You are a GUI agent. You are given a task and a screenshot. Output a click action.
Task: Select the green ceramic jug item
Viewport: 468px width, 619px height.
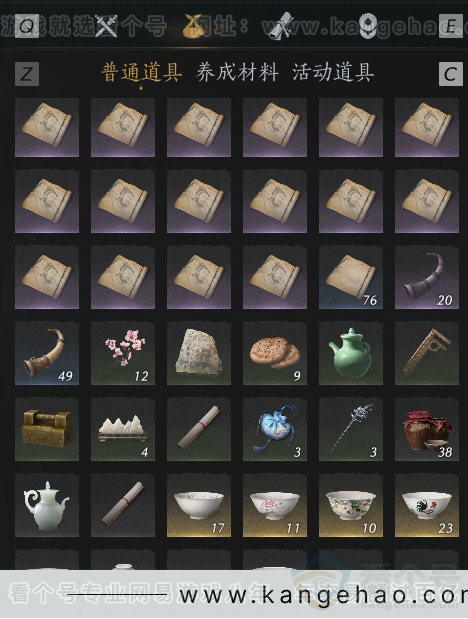pos(351,353)
